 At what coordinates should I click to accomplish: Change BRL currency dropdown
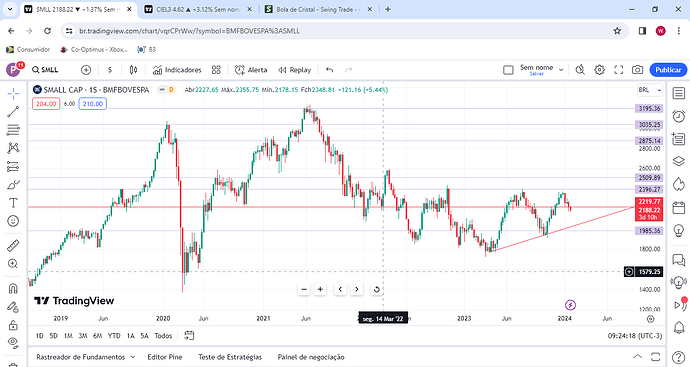[x=650, y=90]
